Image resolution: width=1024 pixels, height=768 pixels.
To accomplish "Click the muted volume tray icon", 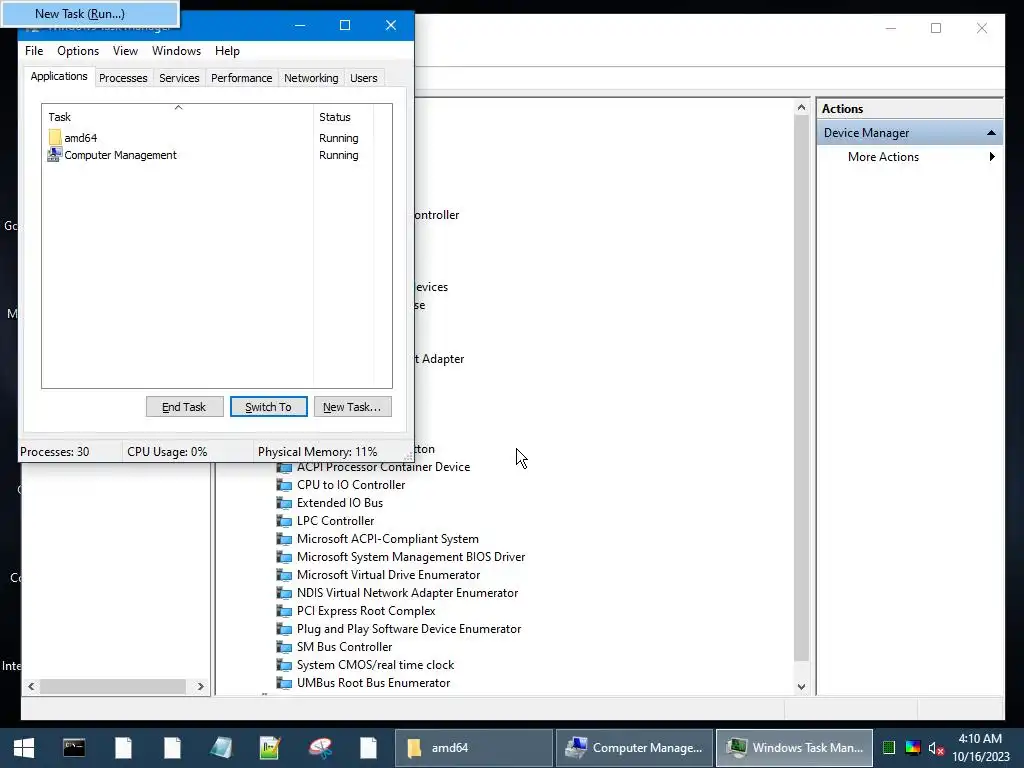I will click(x=936, y=748).
